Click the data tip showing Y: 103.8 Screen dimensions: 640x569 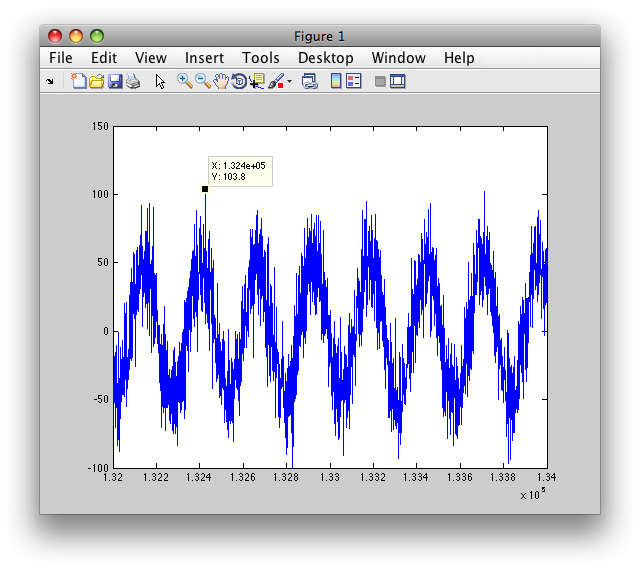point(240,171)
